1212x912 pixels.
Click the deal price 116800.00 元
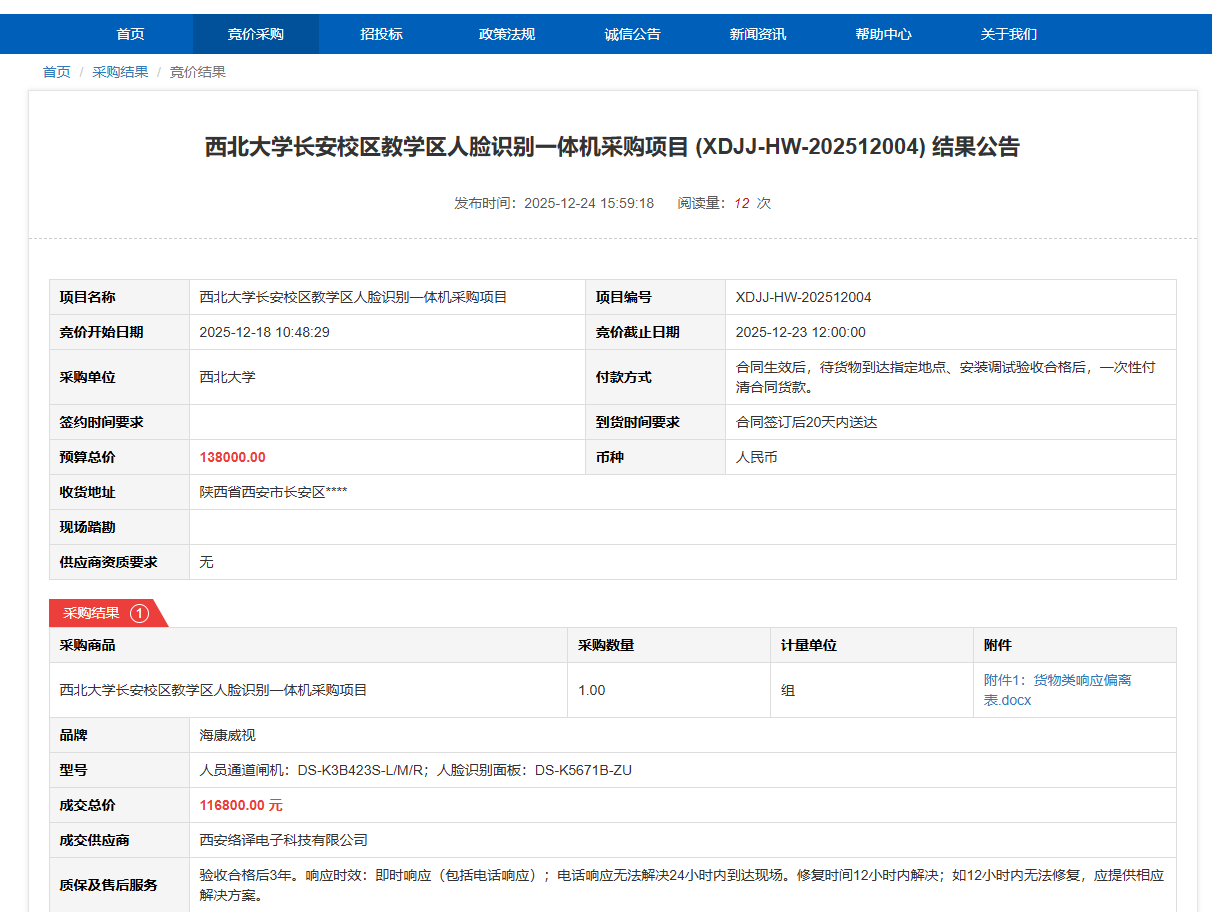241,805
